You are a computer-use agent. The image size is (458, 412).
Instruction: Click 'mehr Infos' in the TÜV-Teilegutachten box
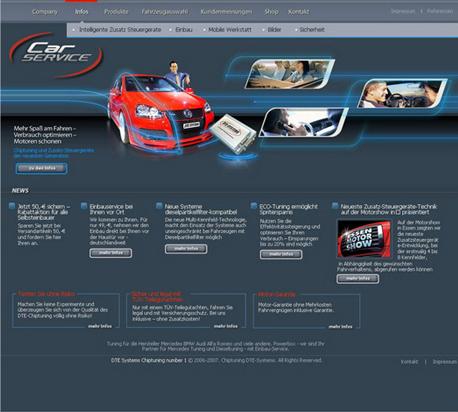(226, 326)
